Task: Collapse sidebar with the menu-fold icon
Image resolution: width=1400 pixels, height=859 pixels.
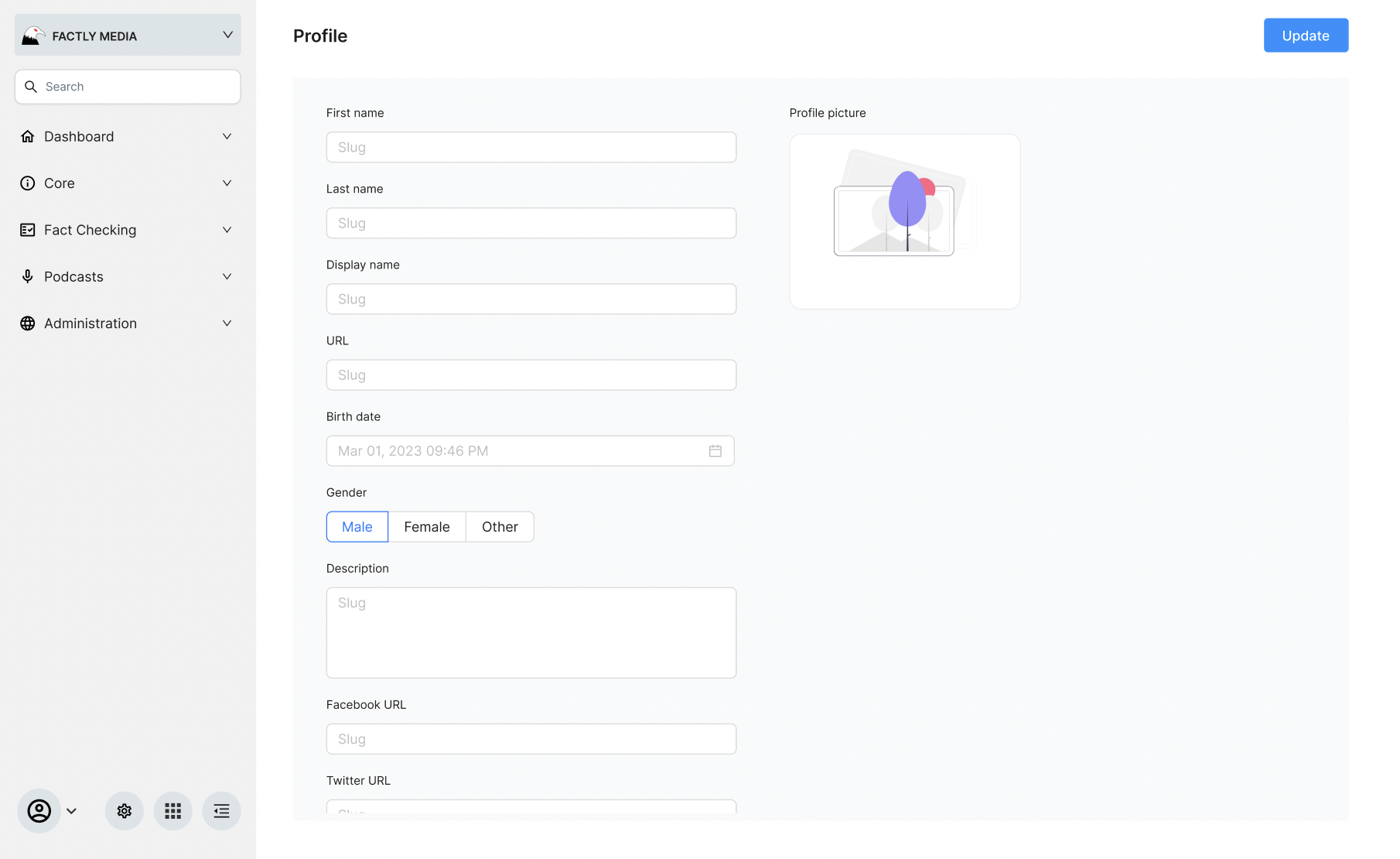Action: pyautogui.click(x=222, y=811)
